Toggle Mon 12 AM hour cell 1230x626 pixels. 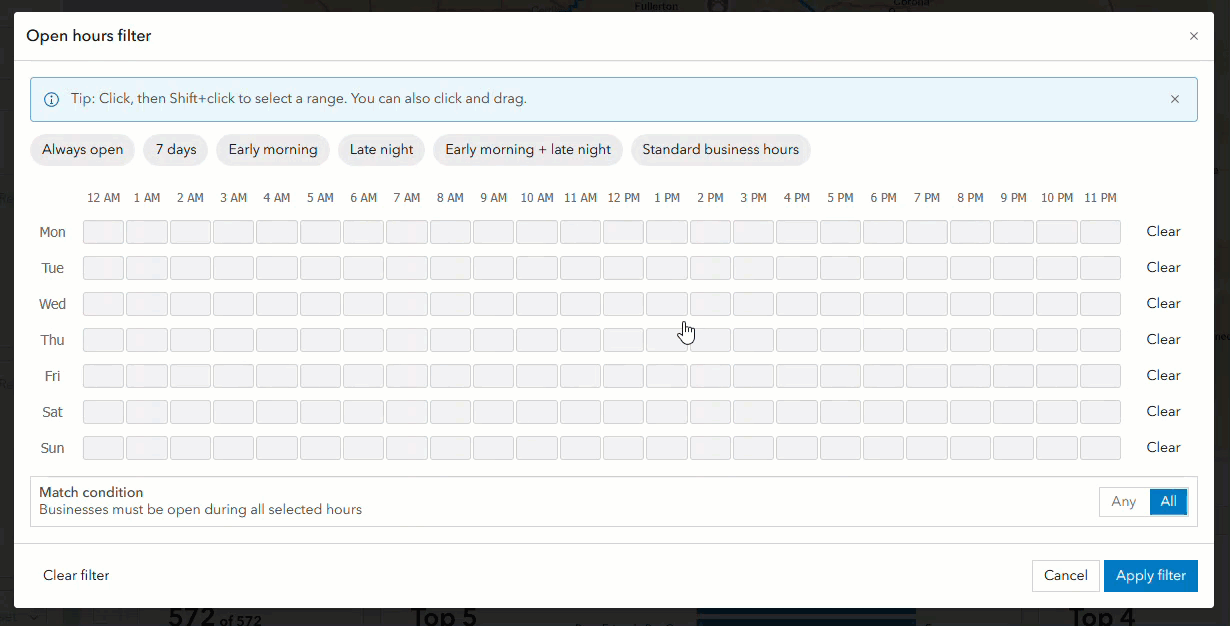[103, 232]
